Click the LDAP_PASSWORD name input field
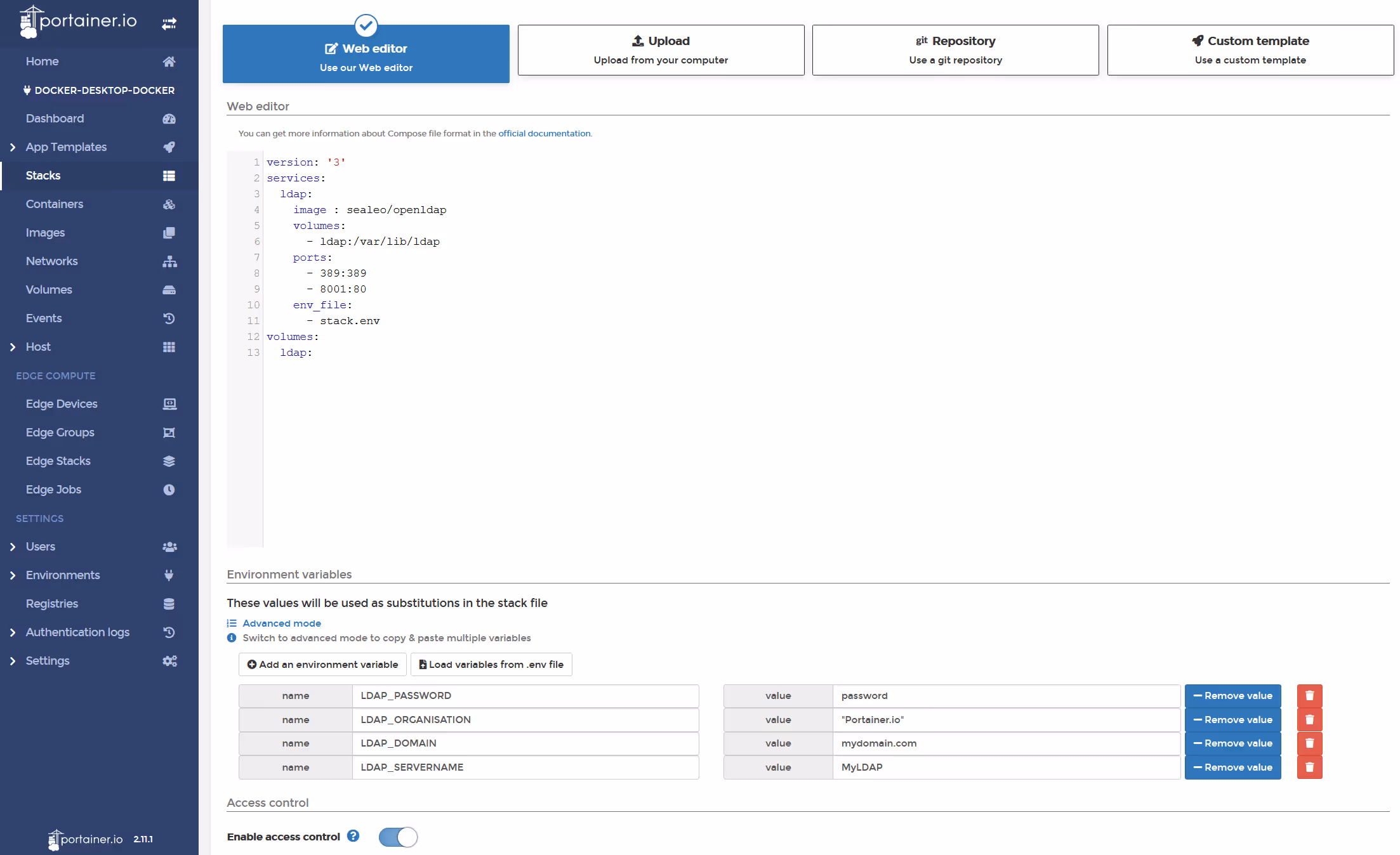This screenshot has width=1400, height=855. coord(525,696)
